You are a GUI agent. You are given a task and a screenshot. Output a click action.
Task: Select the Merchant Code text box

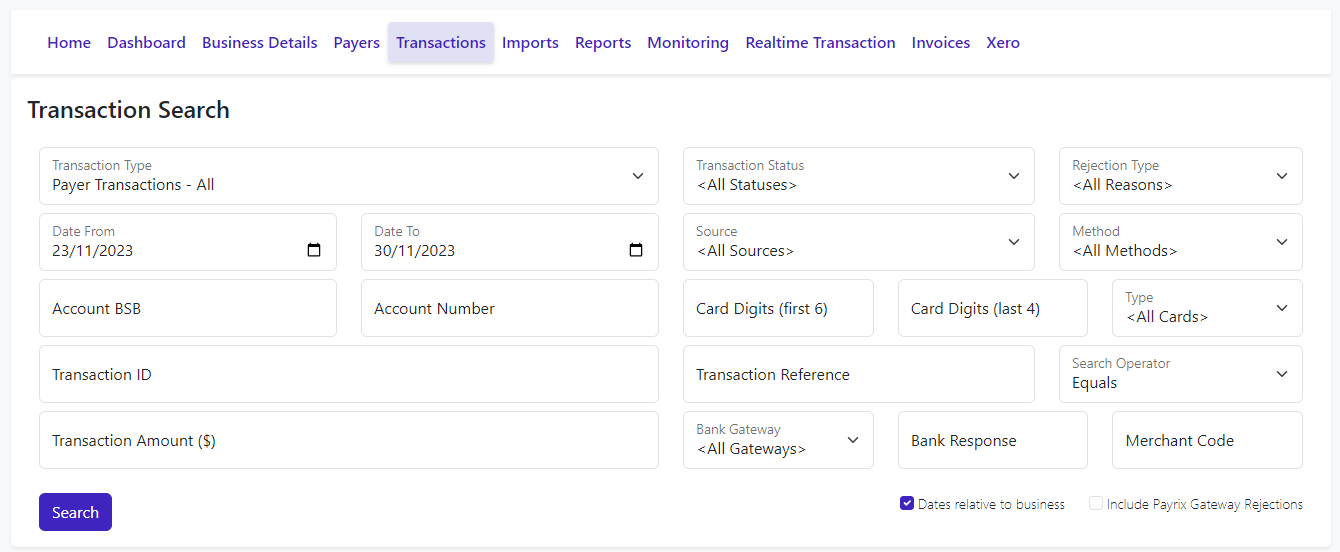pyautogui.click(x=1207, y=440)
